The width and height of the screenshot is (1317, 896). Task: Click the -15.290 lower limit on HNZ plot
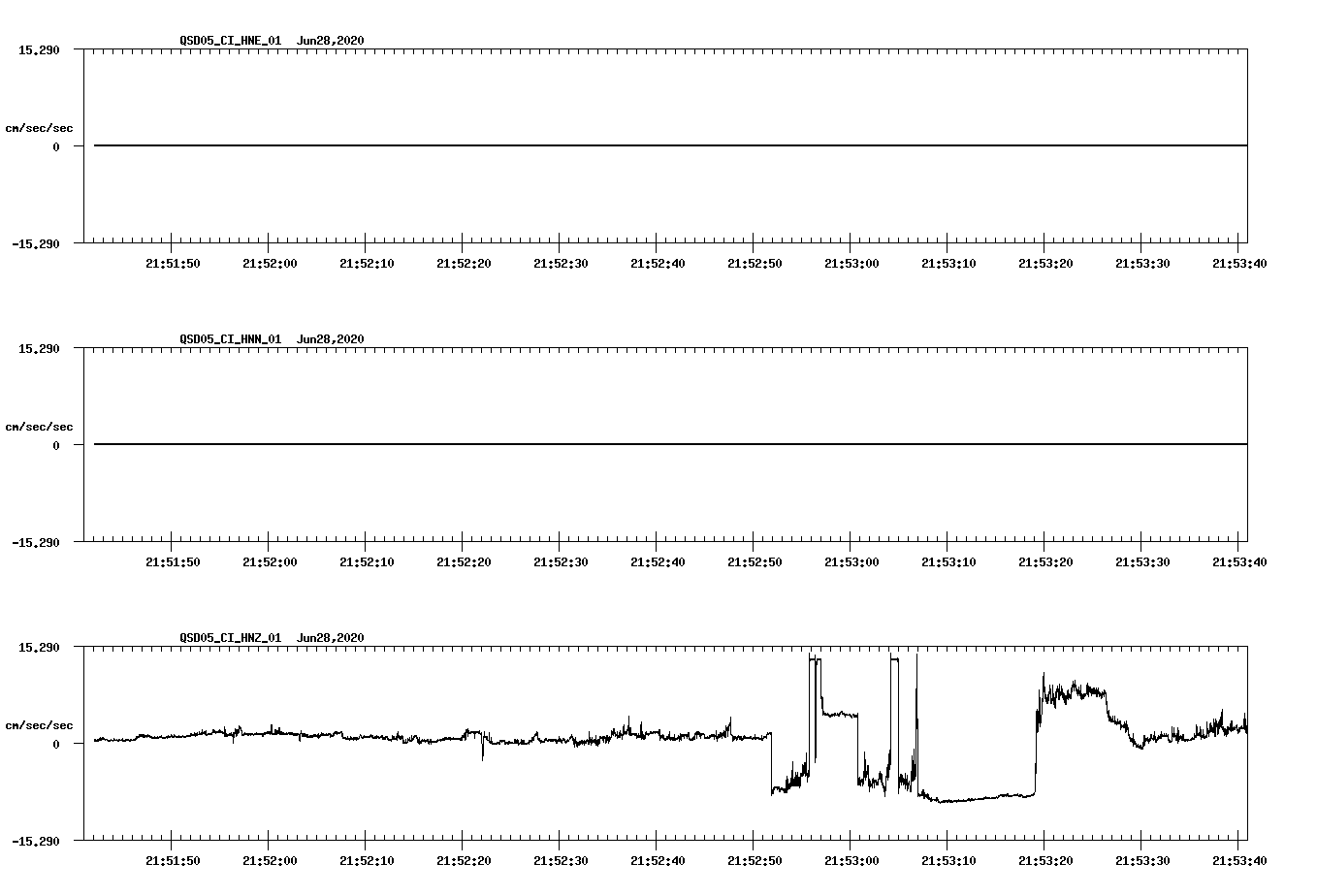pyautogui.click(x=36, y=841)
